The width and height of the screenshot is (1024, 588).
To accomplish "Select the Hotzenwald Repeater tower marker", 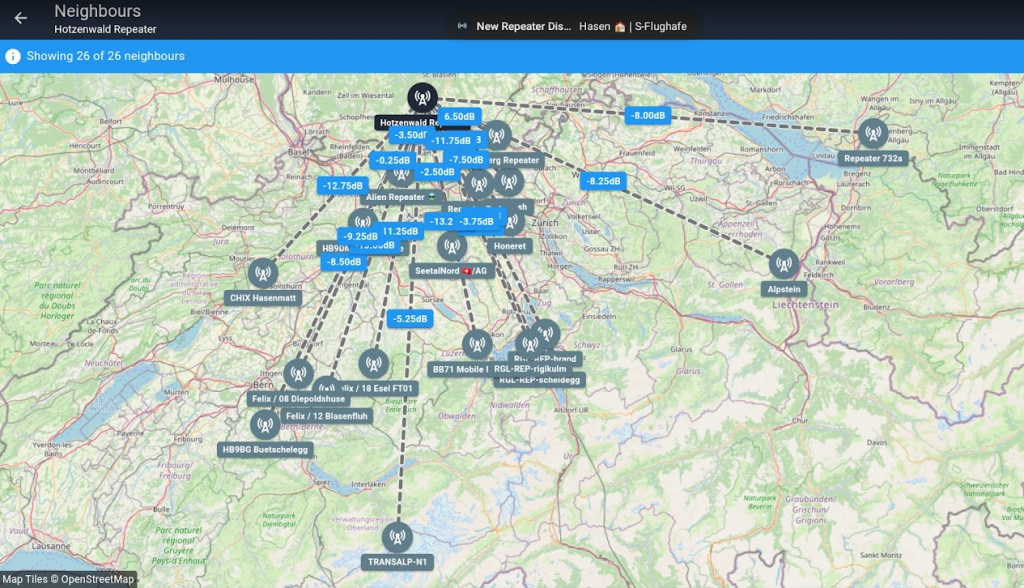I will tap(422, 98).
